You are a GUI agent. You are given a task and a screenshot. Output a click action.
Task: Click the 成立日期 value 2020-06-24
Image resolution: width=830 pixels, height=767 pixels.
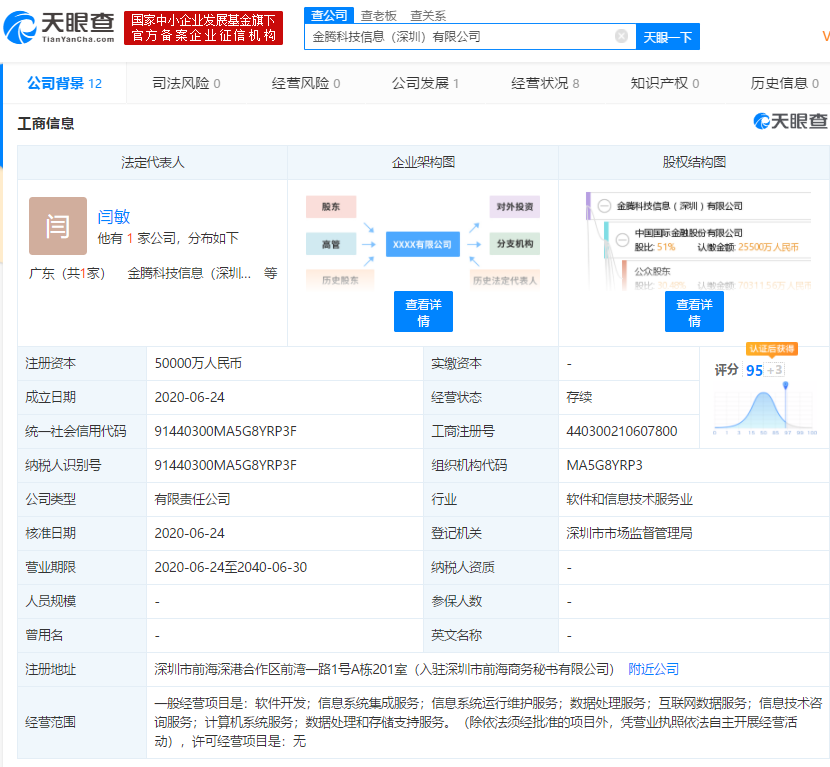190,397
